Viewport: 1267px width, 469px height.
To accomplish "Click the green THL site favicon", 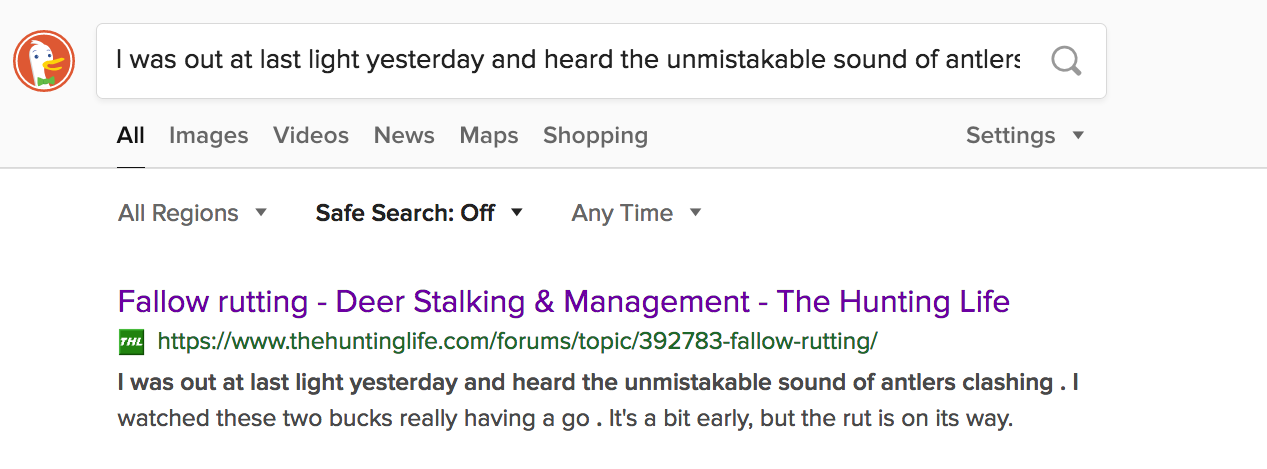I will tap(131, 342).
